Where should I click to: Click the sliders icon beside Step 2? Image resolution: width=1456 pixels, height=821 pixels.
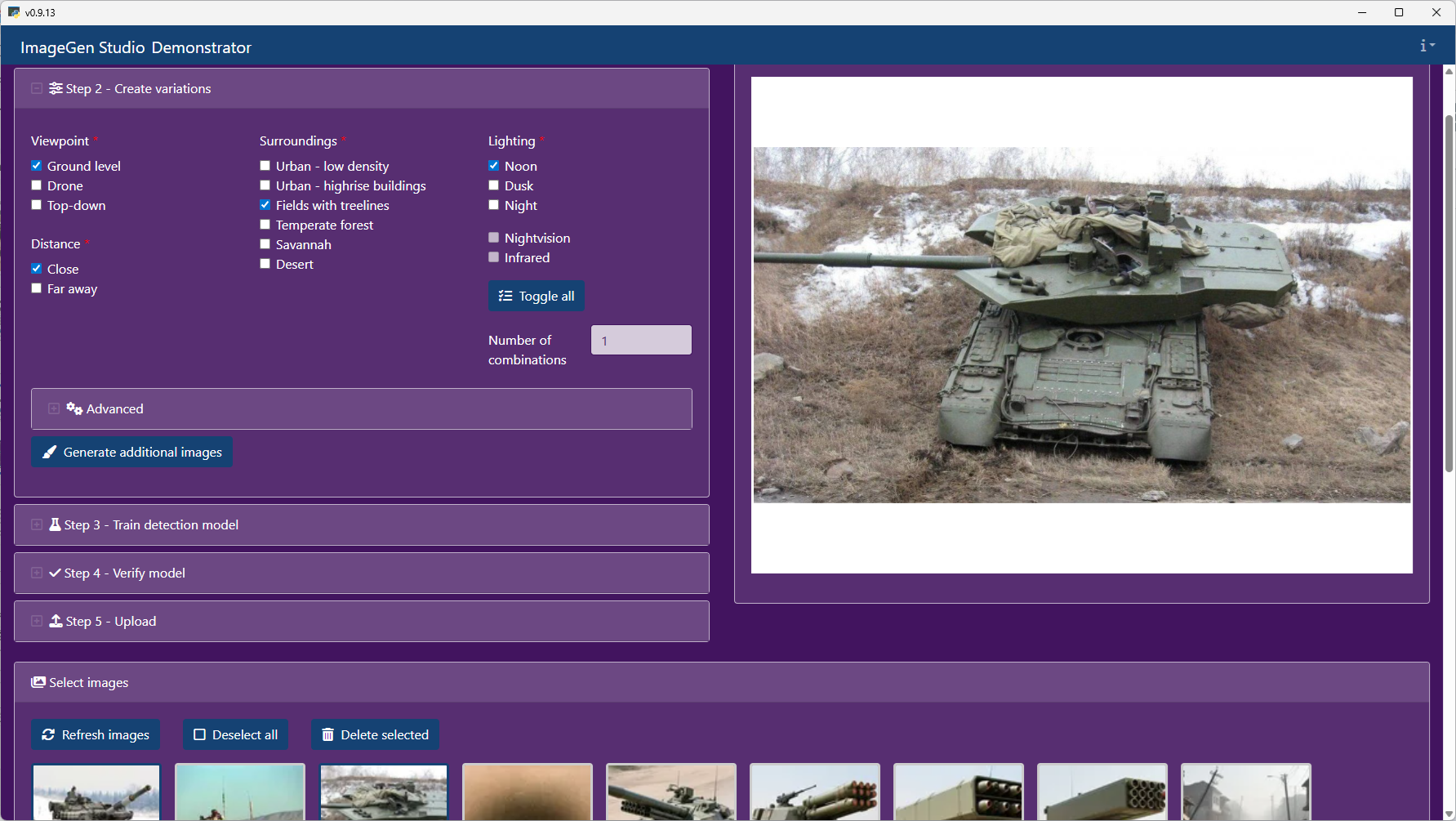pos(56,88)
